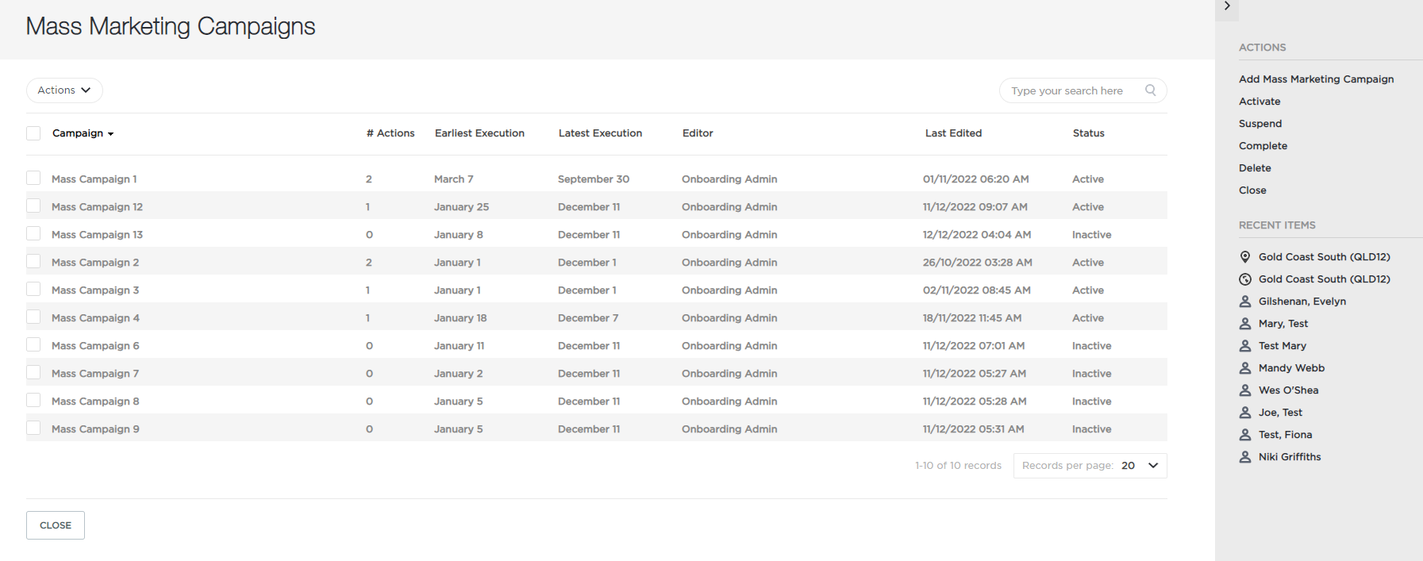Open the Wes O'Shea person record

[x=1279, y=390]
